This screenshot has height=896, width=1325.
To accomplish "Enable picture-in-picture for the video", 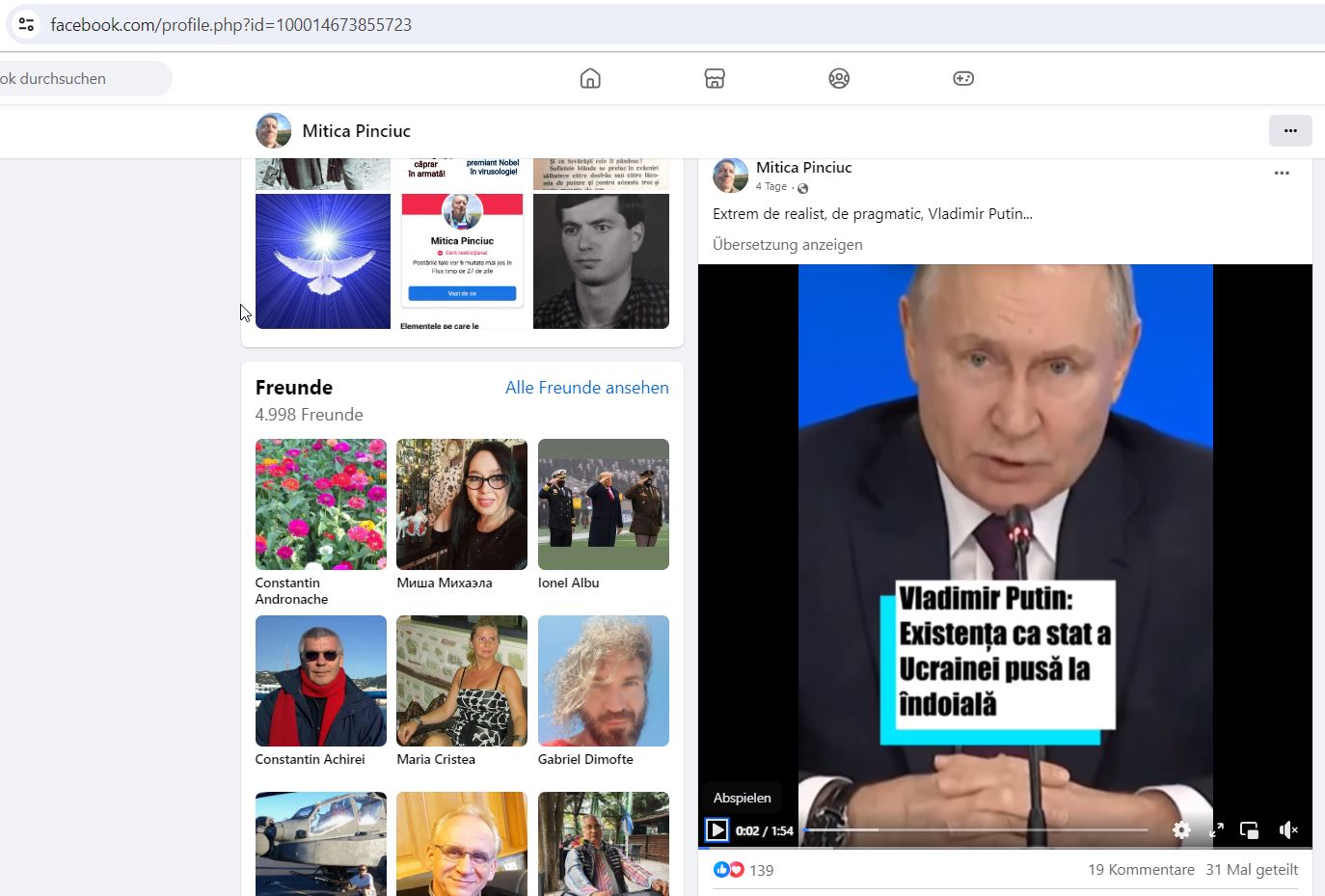I will (1250, 829).
